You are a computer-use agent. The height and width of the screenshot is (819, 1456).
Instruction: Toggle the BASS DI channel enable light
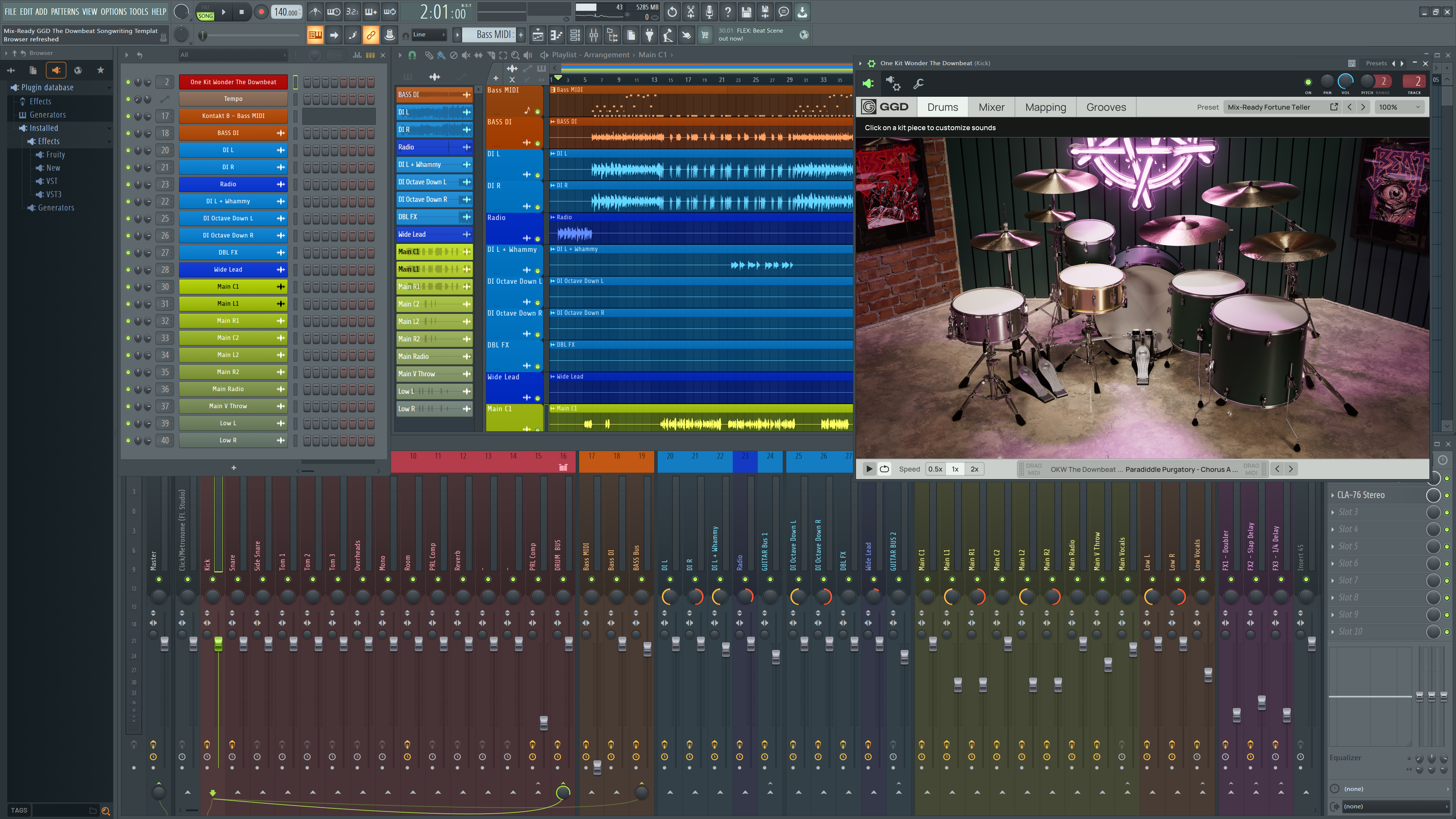pos(128,133)
